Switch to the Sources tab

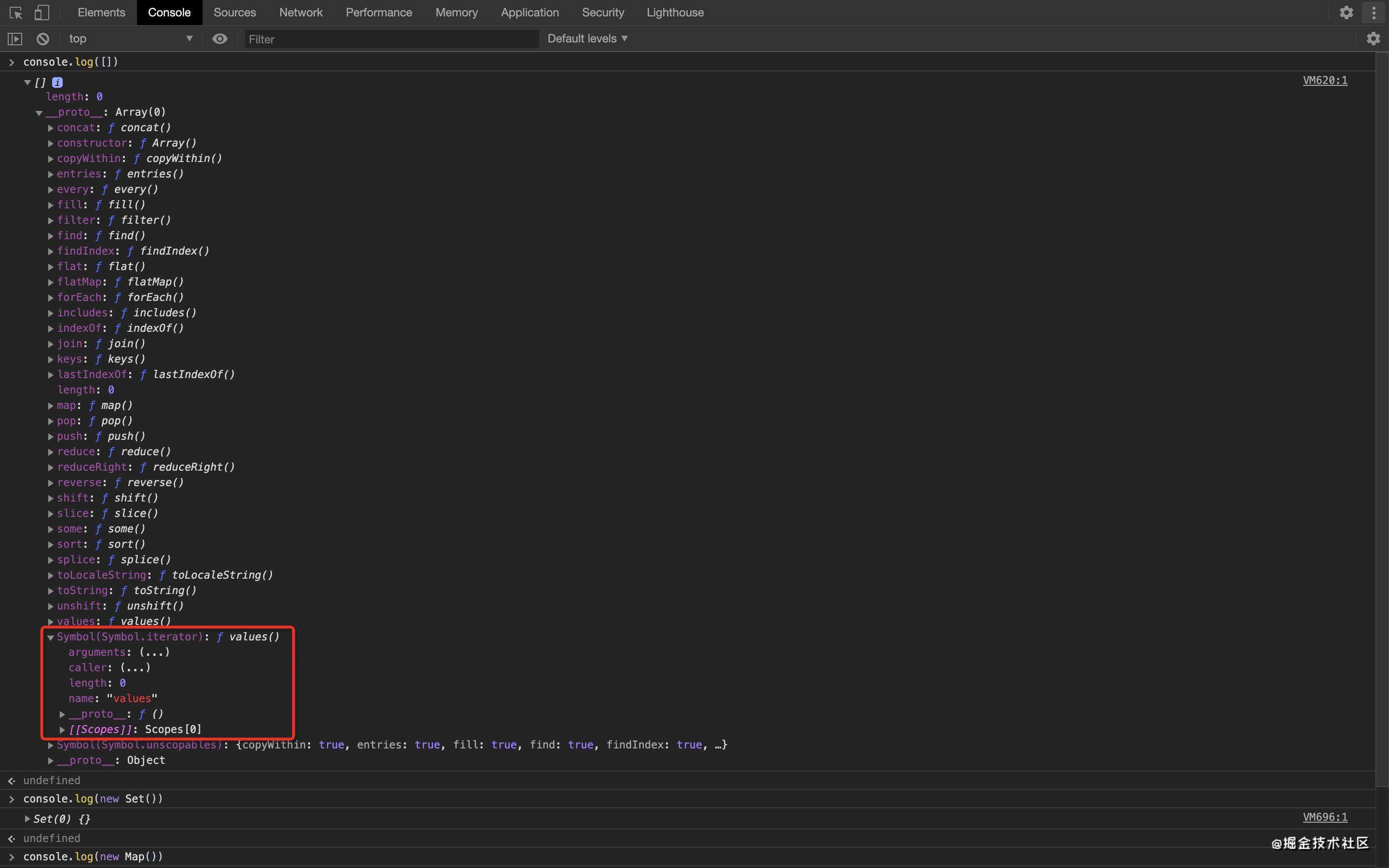click(235, 13)
